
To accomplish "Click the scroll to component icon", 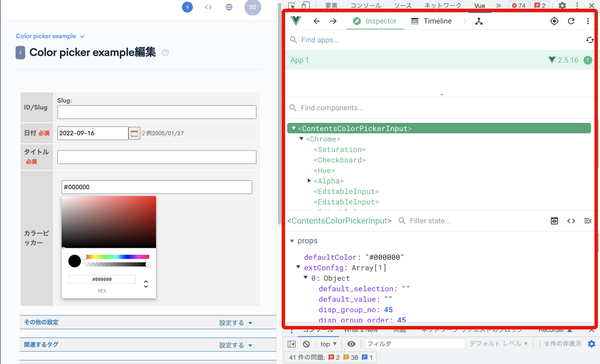I will (x=554, y=221).
